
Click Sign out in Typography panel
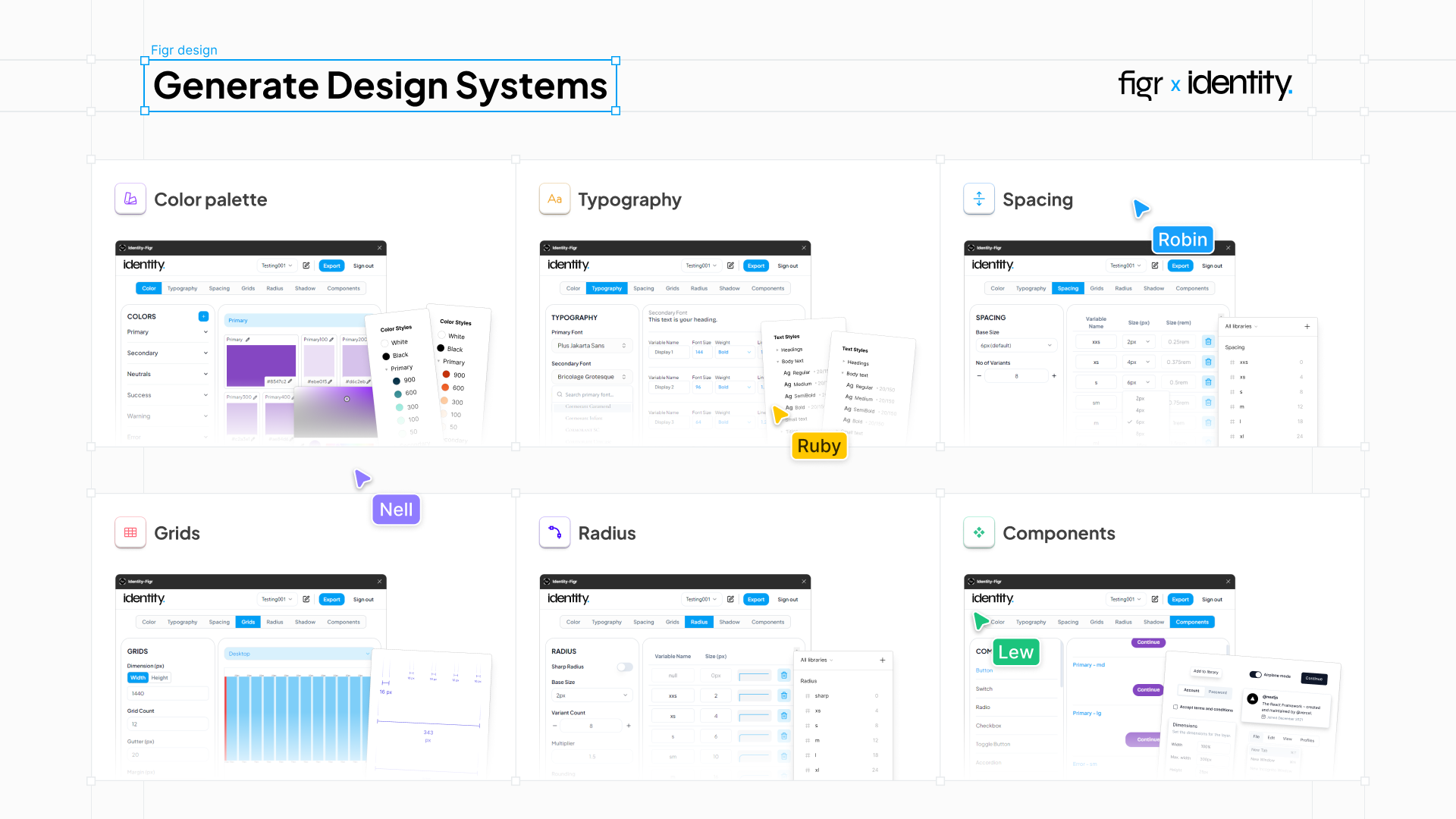tap(789, 265)
